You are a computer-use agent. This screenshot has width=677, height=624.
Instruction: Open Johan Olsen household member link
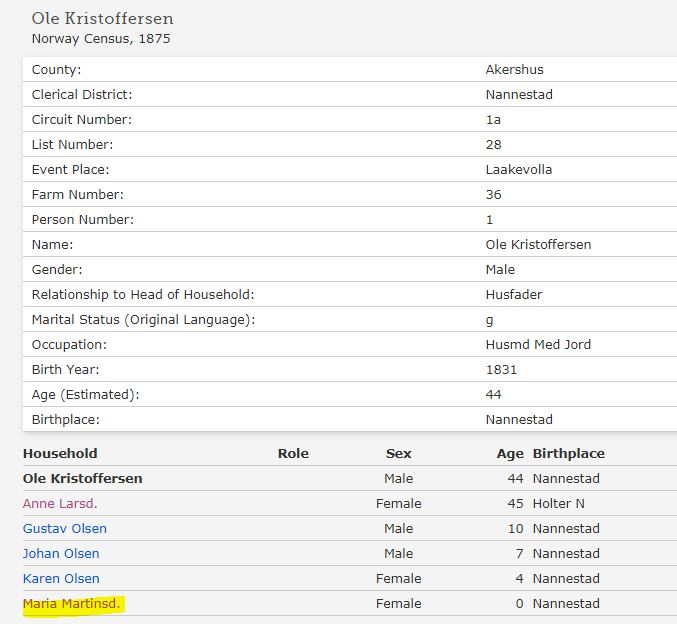click(x=61, y=554)
